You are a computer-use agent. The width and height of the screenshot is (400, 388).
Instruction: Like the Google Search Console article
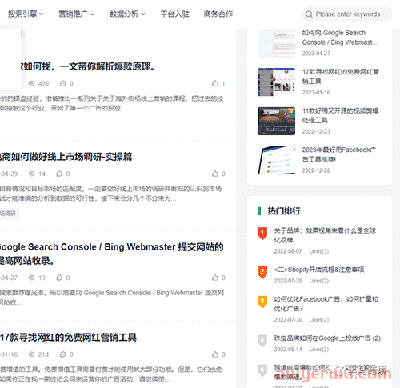tap(215, 277)
